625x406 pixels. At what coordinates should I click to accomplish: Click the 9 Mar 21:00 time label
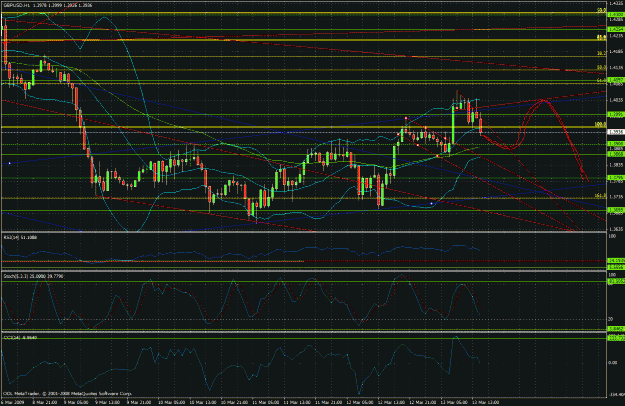point(139,402)
